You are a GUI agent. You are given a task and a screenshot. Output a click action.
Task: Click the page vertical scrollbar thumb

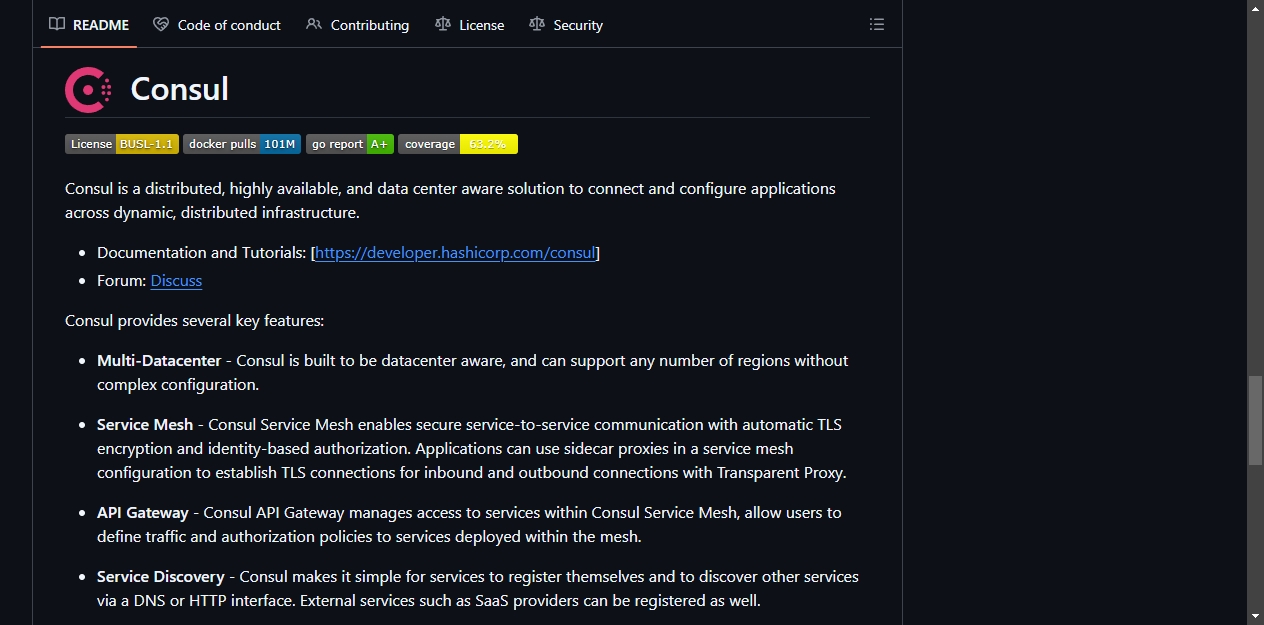tap(1255, 420)
